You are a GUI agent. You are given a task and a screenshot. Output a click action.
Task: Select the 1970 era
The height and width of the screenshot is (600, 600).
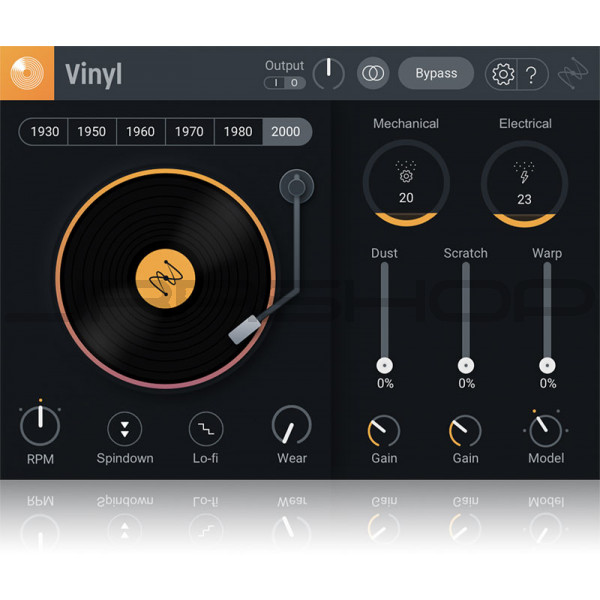[x=189, y=132]
